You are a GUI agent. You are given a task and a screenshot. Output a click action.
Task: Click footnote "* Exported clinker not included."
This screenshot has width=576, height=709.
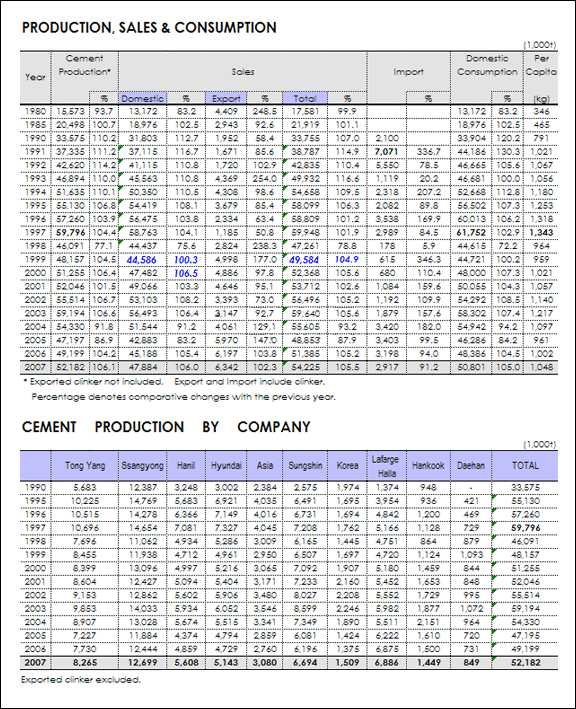pos(93,382)
